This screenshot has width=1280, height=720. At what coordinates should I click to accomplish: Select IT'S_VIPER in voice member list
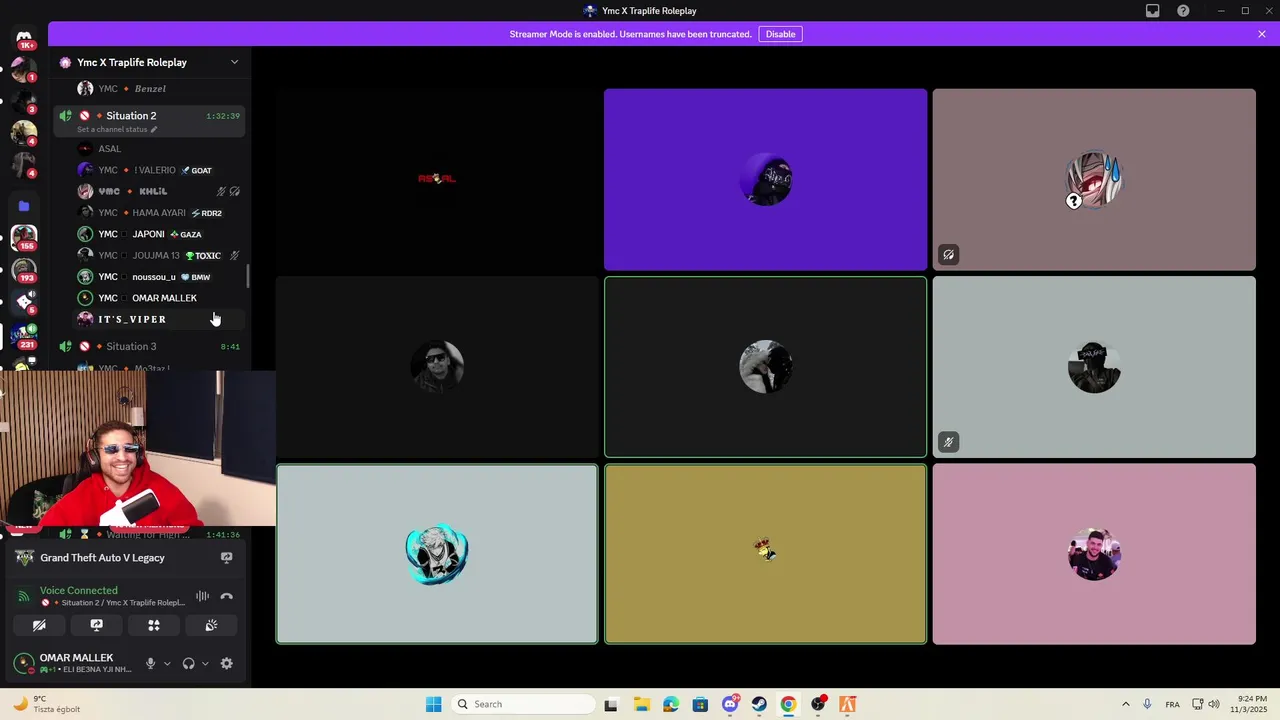(160, 319)
